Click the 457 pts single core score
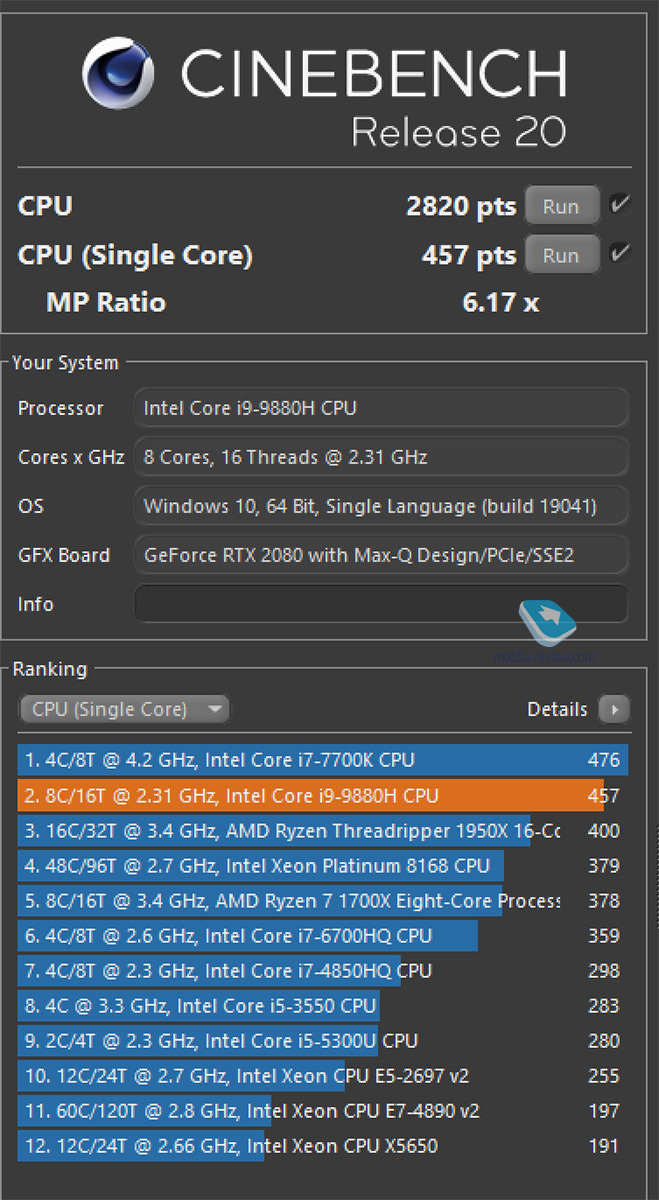The height and width of the screenshot is (1200, 659). click(469, 255)
